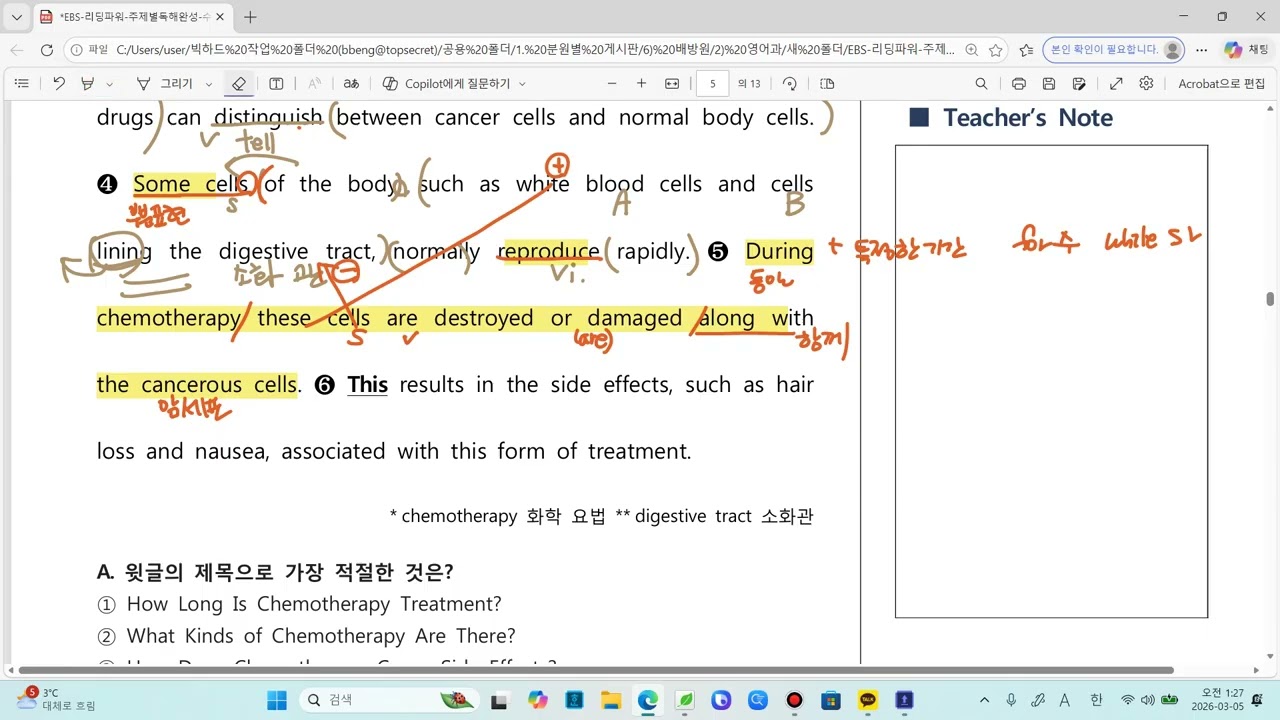Viewport: 1280px width, 720px height.
Task: Click the address bar file path
Action: tap(535, 50)
